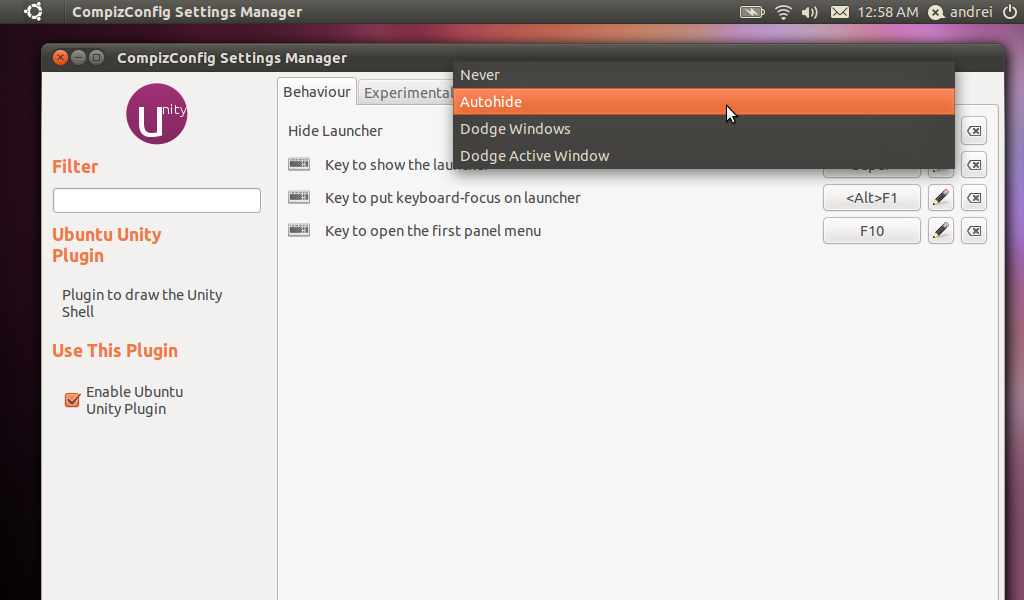Open the battery indicator

click(752, 12)
